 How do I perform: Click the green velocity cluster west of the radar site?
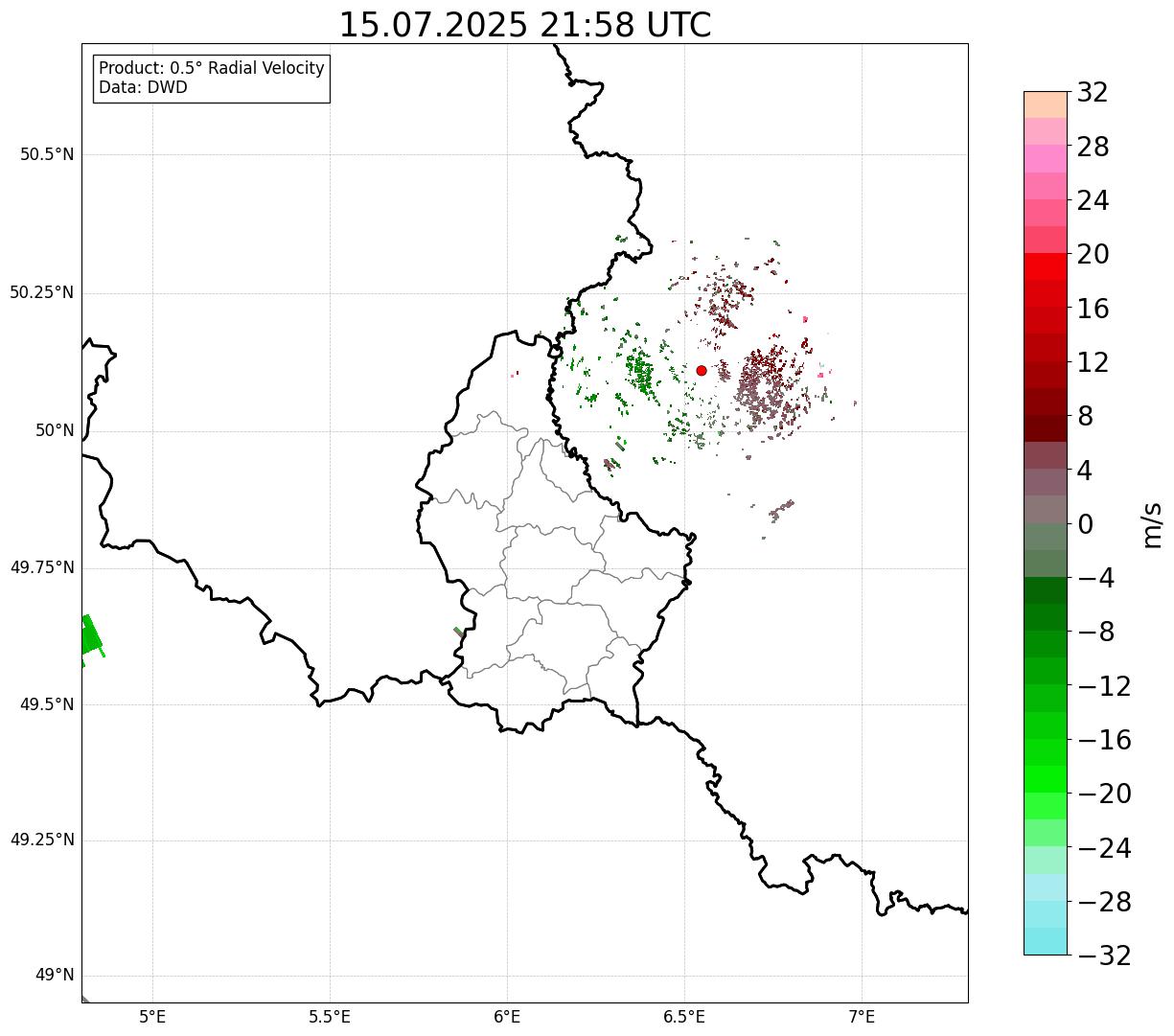coord(639,373)
